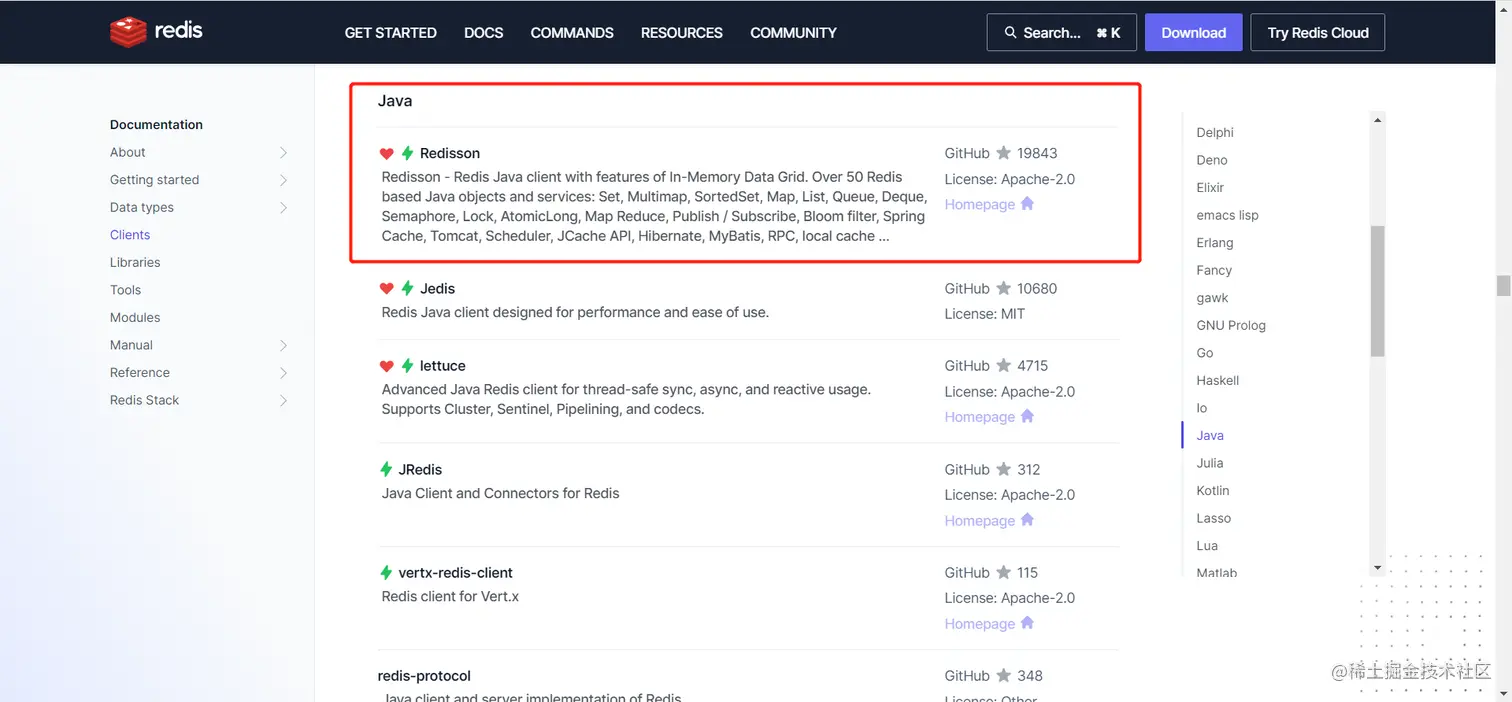The image size is (1512, 702).
Task: Select Lua in the language list
Action: [x=1207, y=546]
